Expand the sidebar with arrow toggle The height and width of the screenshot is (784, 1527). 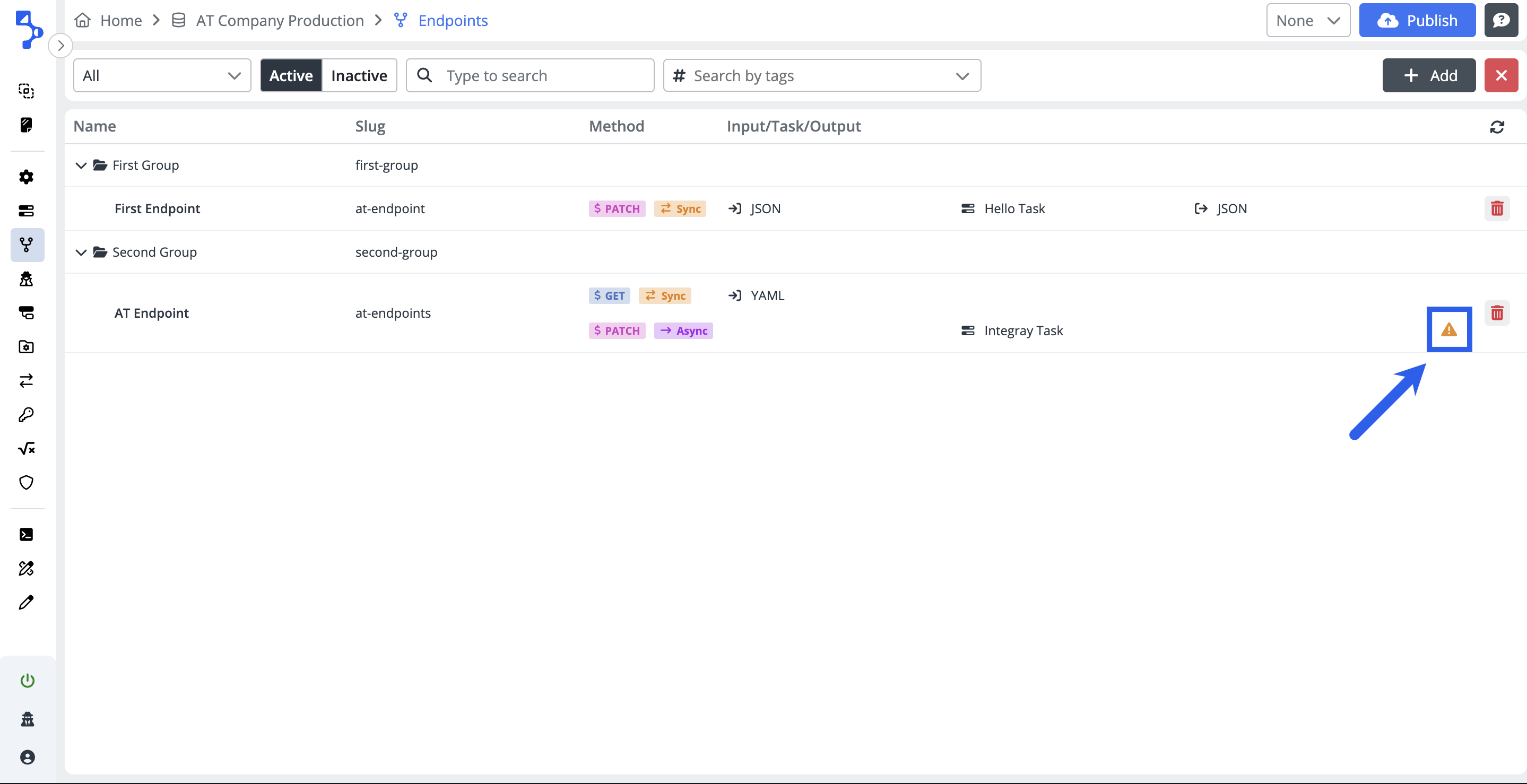pos(60,46)
